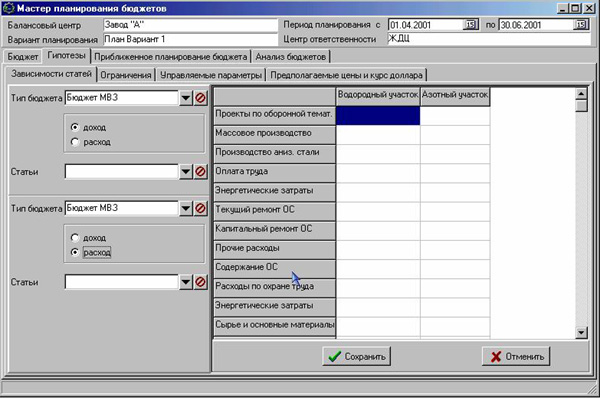Clear the lower Тип бюджета field
Viewport: 600px width, 398px height.
click(200, 208)
